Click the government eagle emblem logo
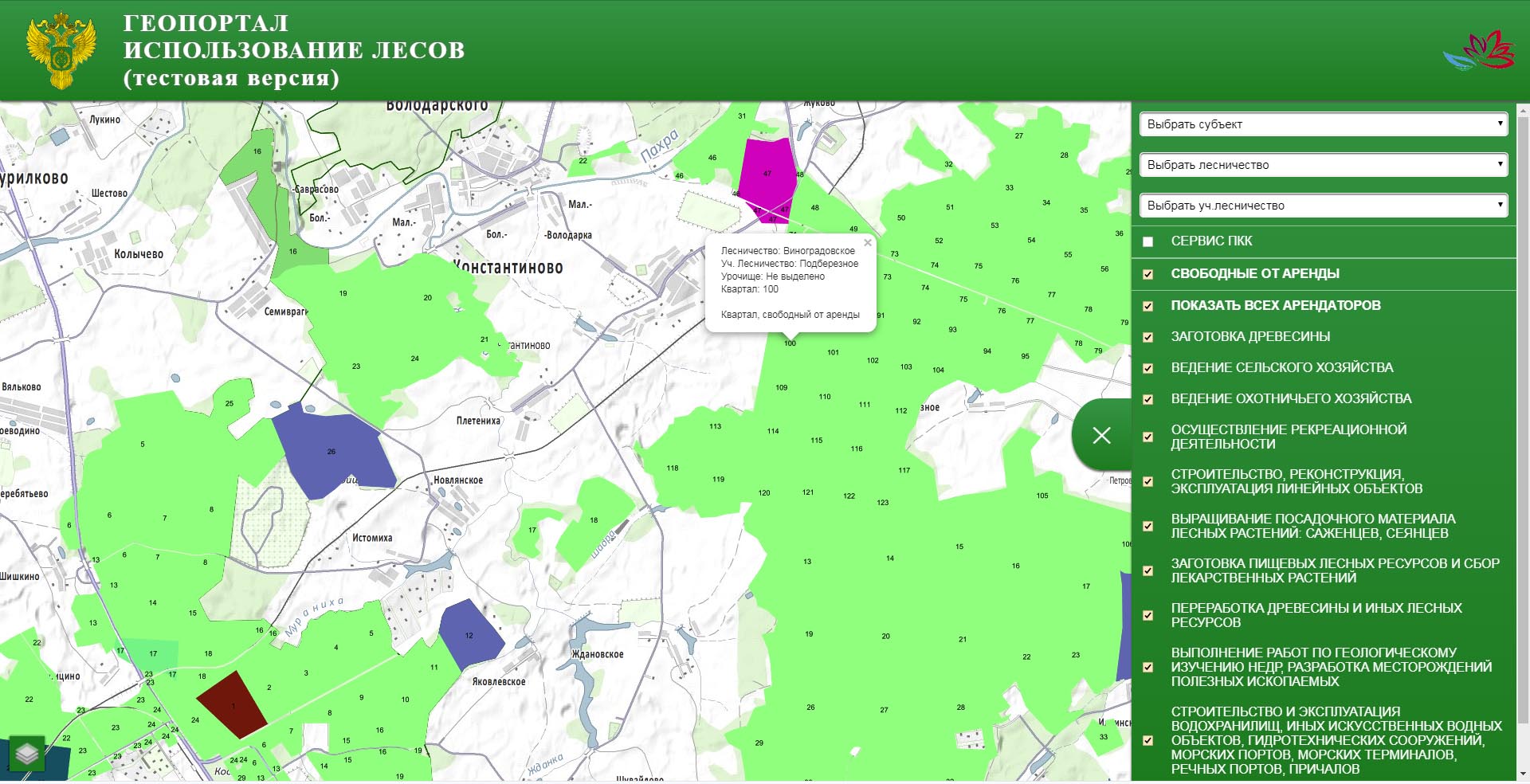The width and height of the screenshot is (1530, 784). coord(61,49)
